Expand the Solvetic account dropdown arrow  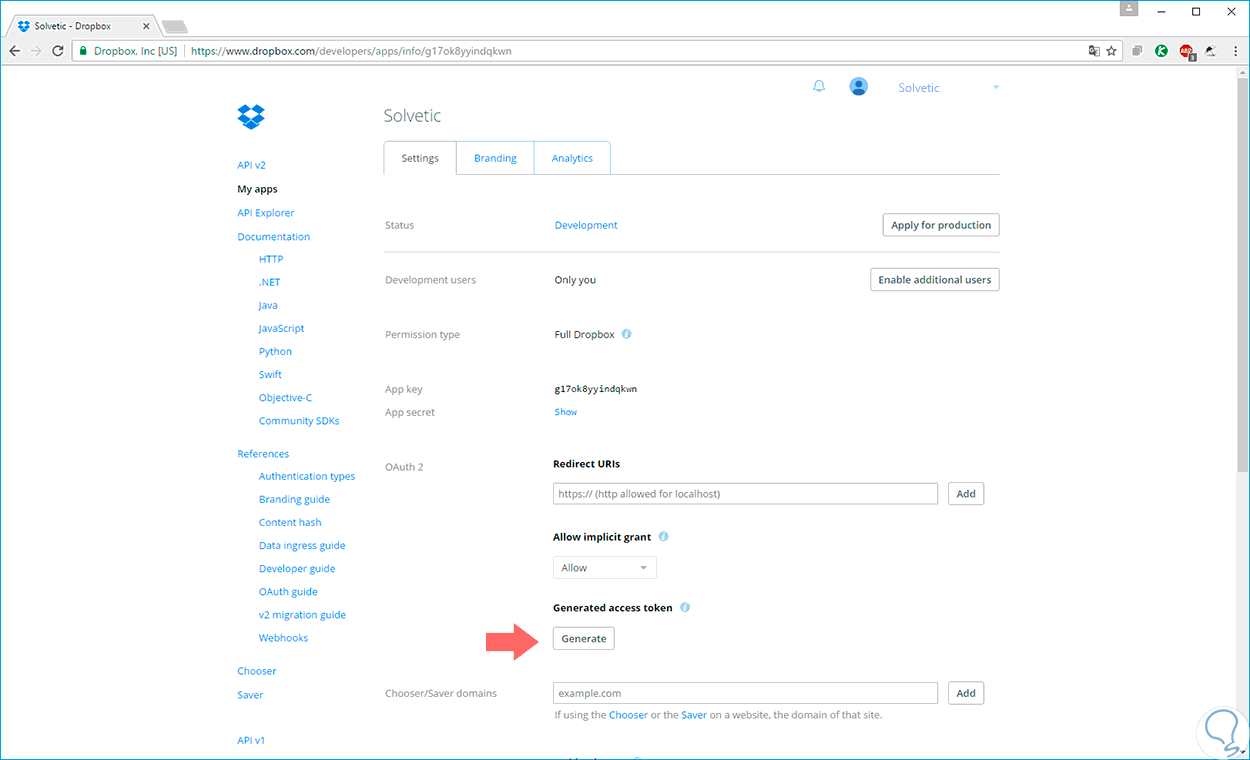pyautogui.click(x=996, y=88)
